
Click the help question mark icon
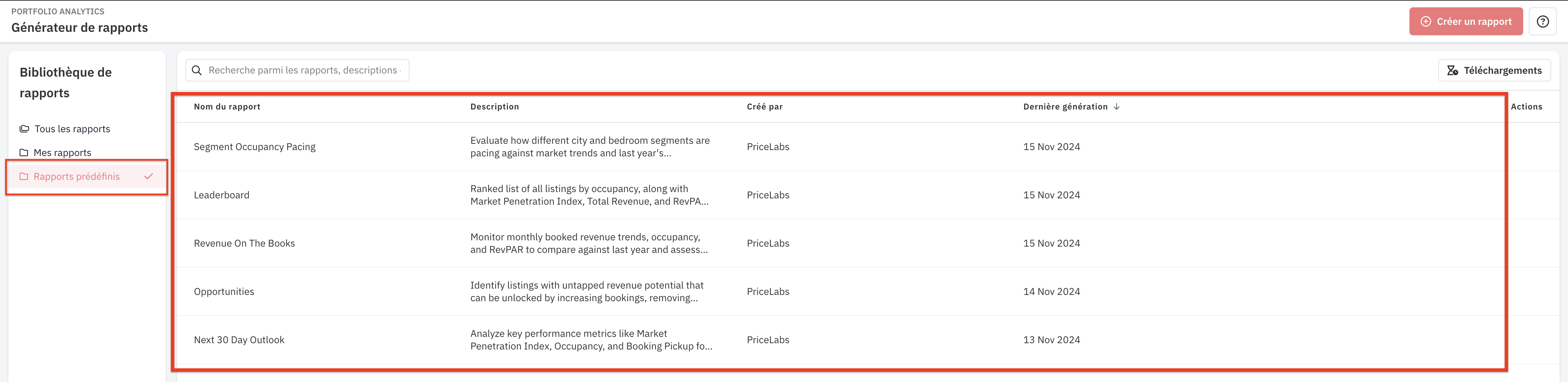pyautogui.click(x=1542, y=21)
